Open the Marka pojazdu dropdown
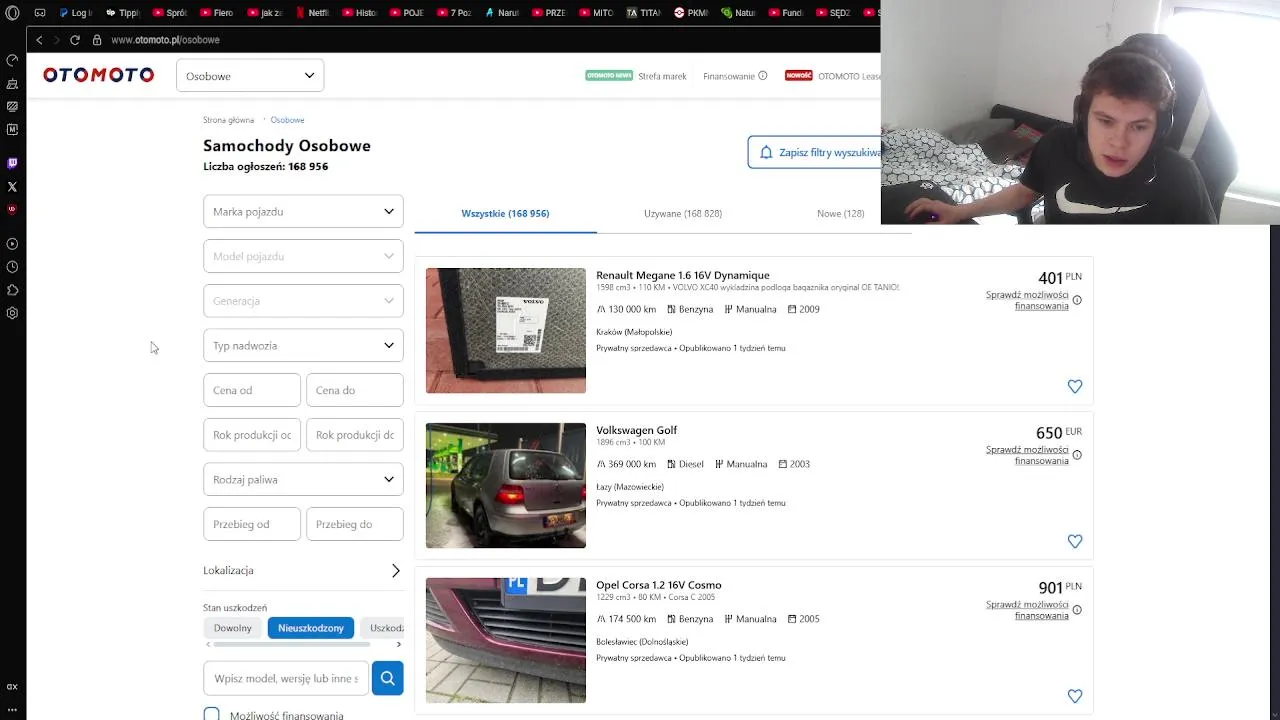Viewport: 1280px width, 720px height. 303,211
